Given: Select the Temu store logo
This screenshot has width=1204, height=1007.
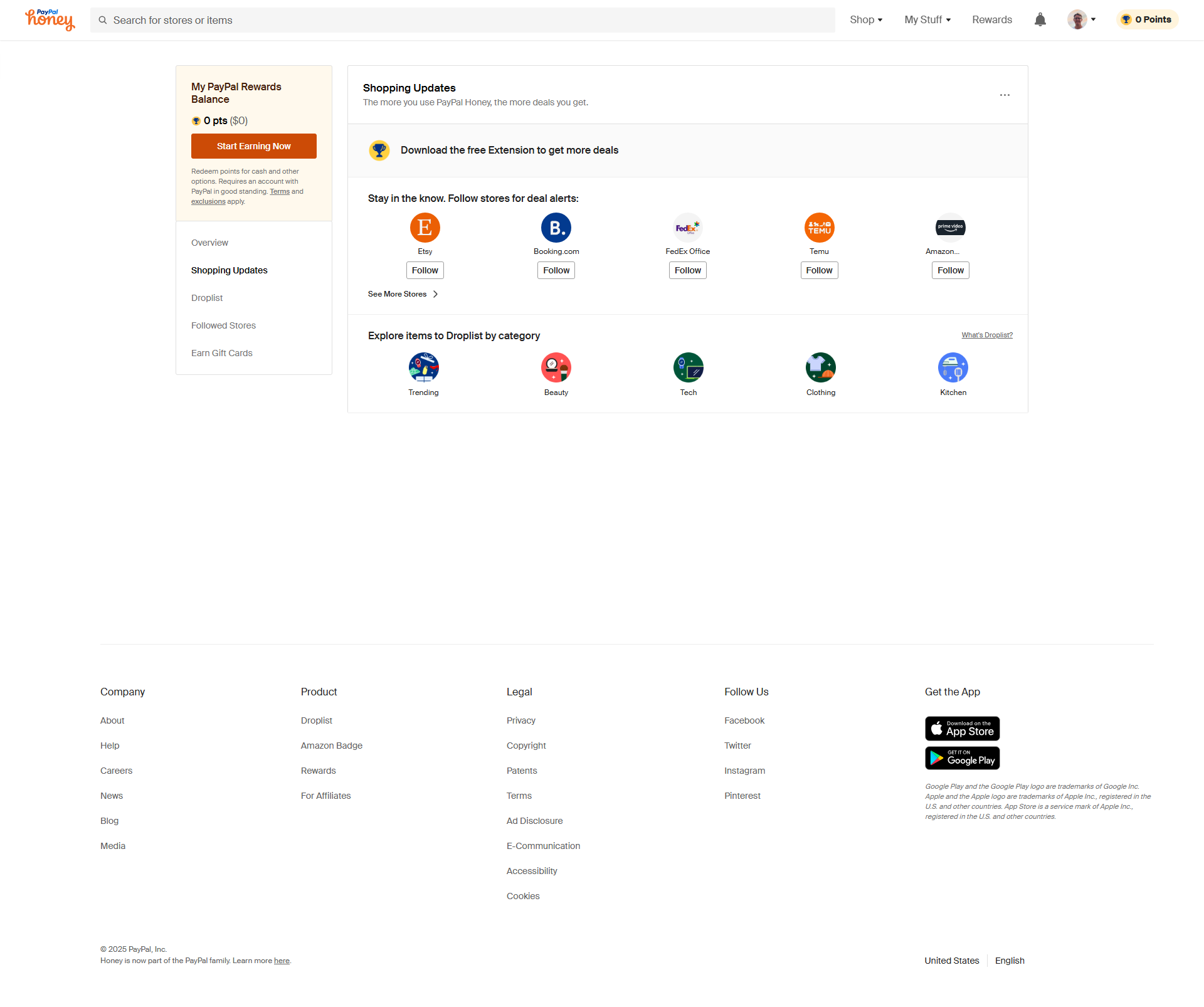Looking at the screenshot, I should pyautogui.click(x=819, y=228).
